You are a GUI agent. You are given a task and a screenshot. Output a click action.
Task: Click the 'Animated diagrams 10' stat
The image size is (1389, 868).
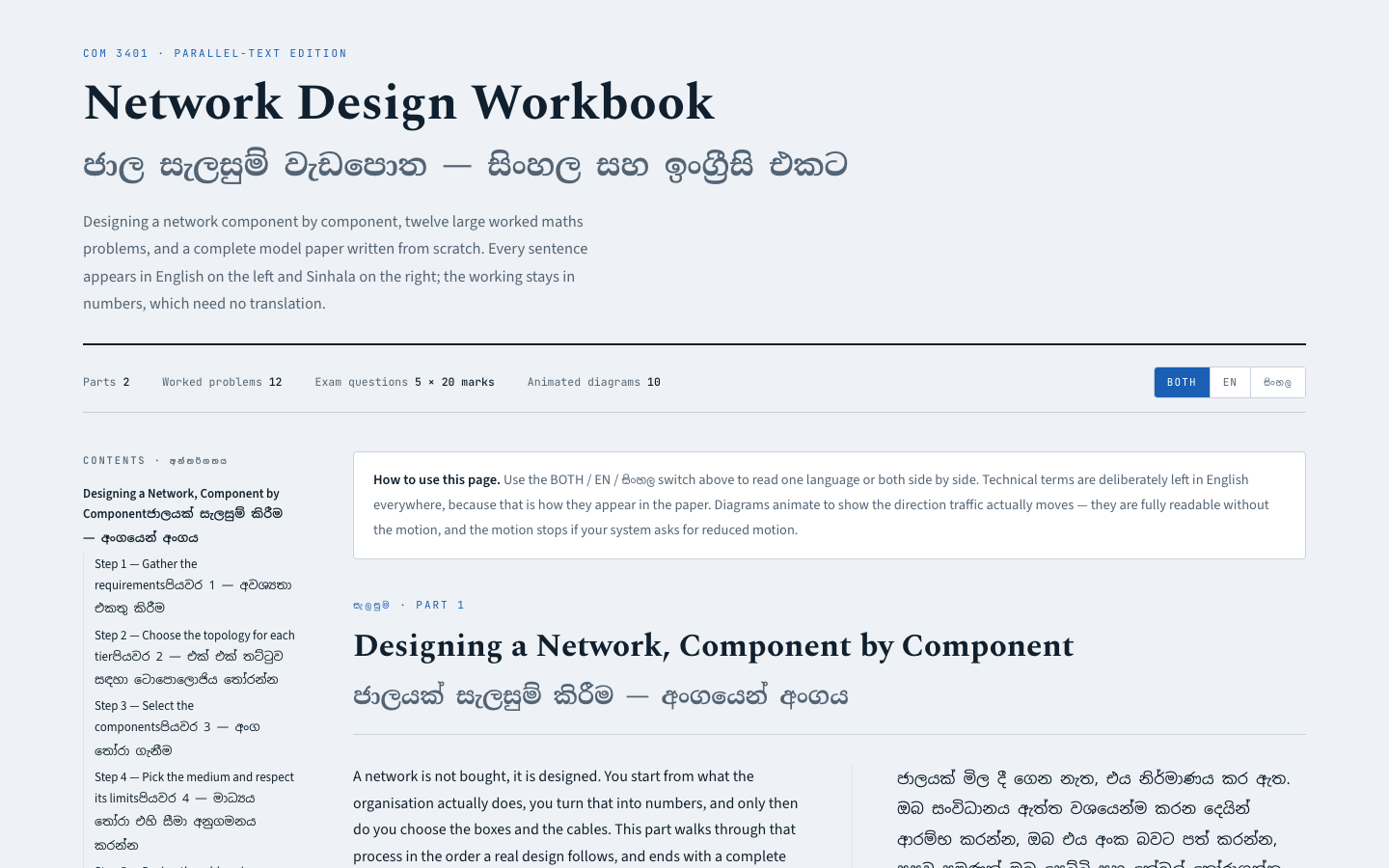pos(594,382)
